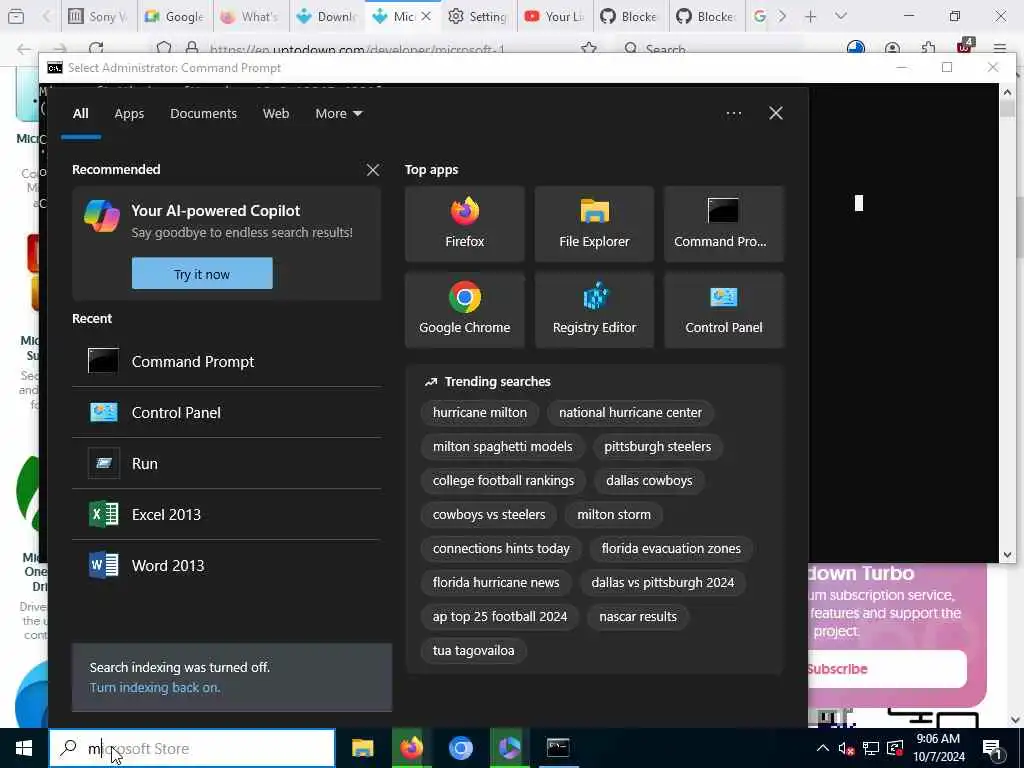The height and width of the screenshot is (768, 1024).
Task: Bookmark page with star icon in Firefox
Action: click(589, 48)
